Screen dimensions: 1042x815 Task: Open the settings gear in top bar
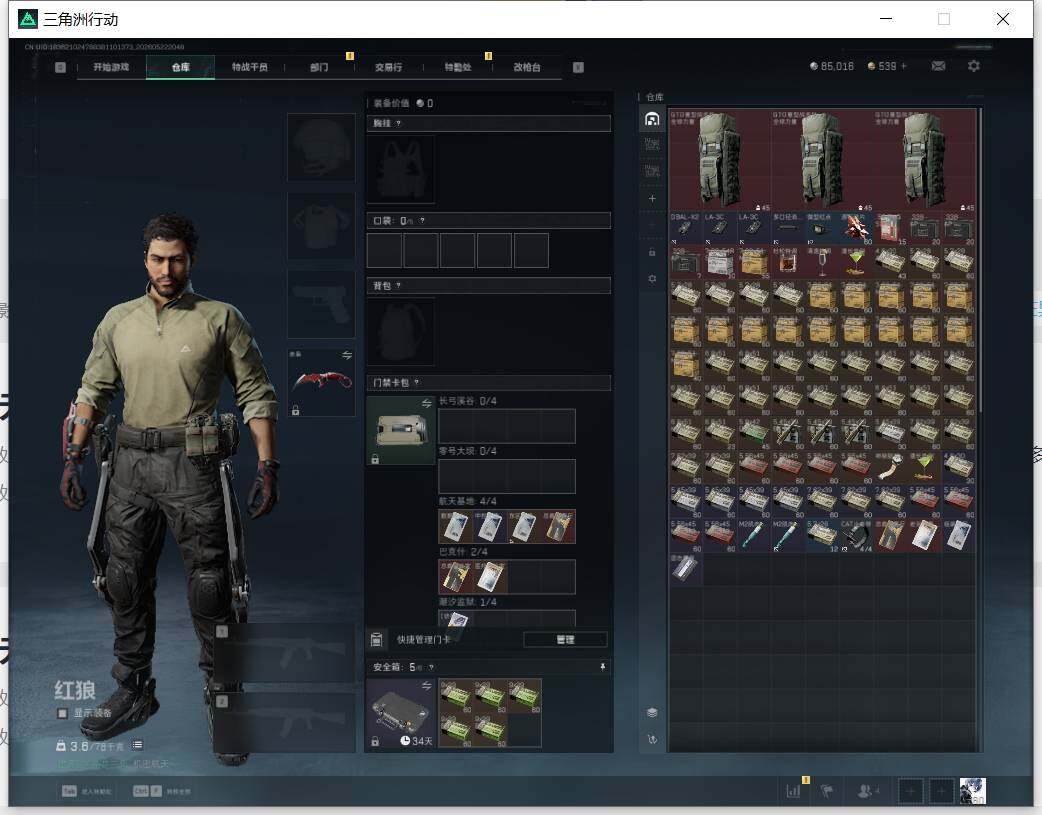tap(974, 66)
